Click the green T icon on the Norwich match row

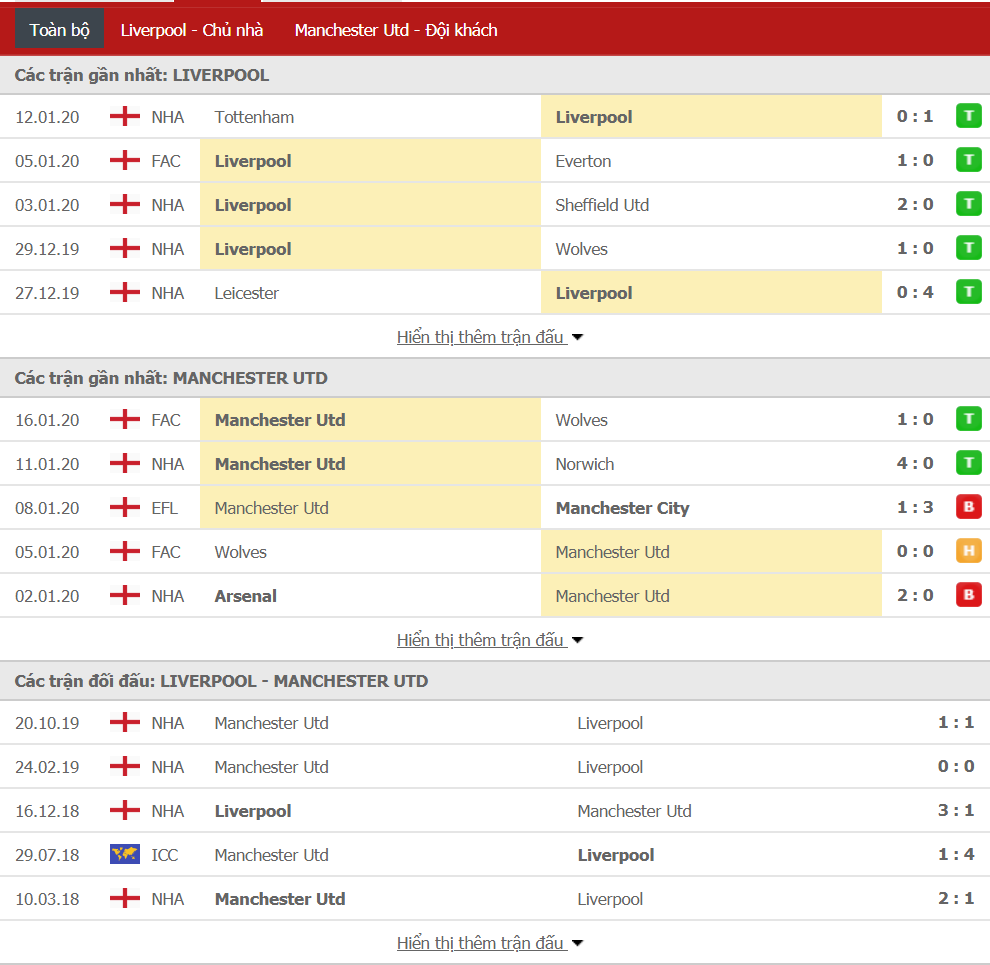[x=968, y=463]
